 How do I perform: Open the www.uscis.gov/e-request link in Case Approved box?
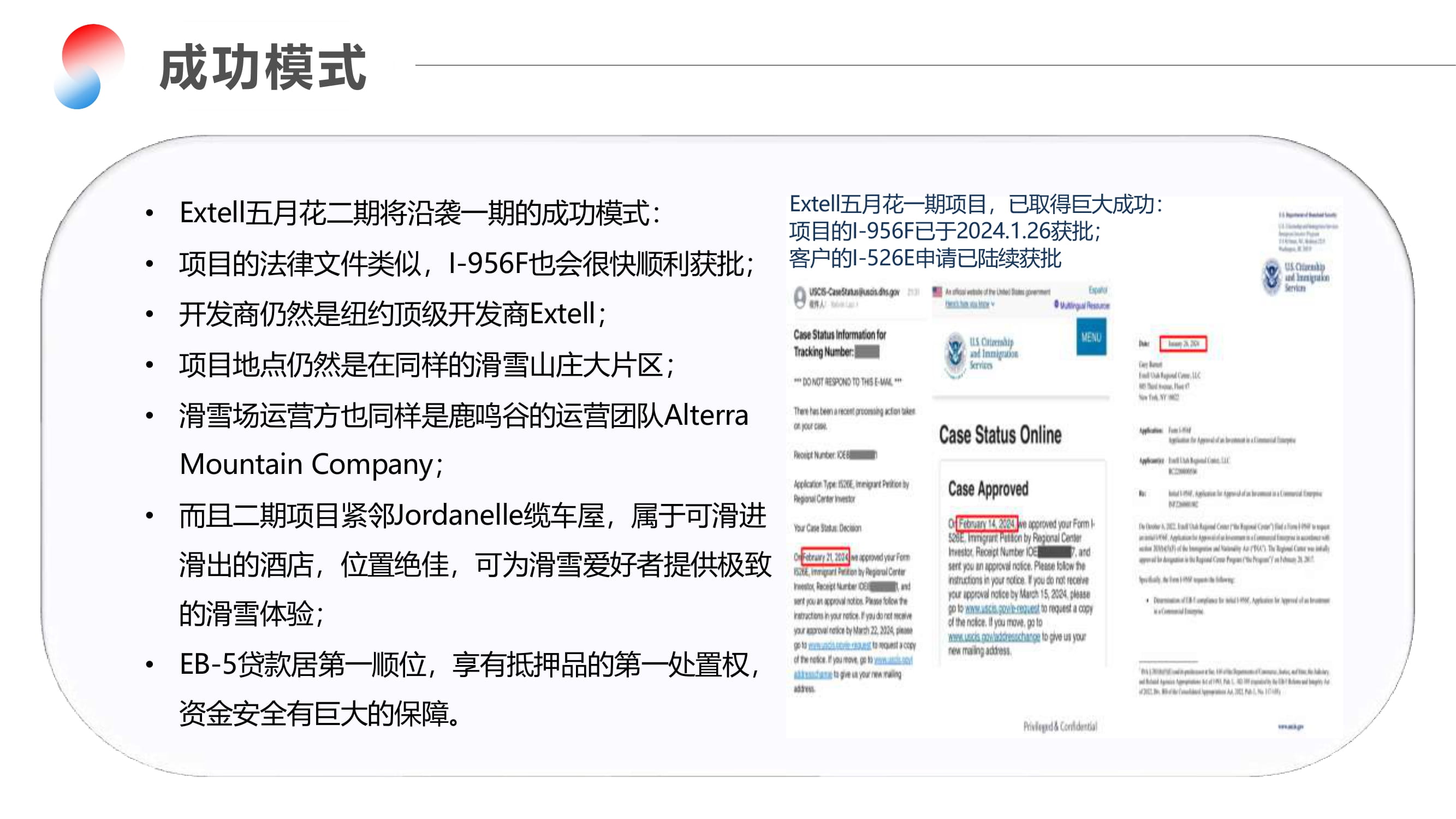[x=1002, y=609]
